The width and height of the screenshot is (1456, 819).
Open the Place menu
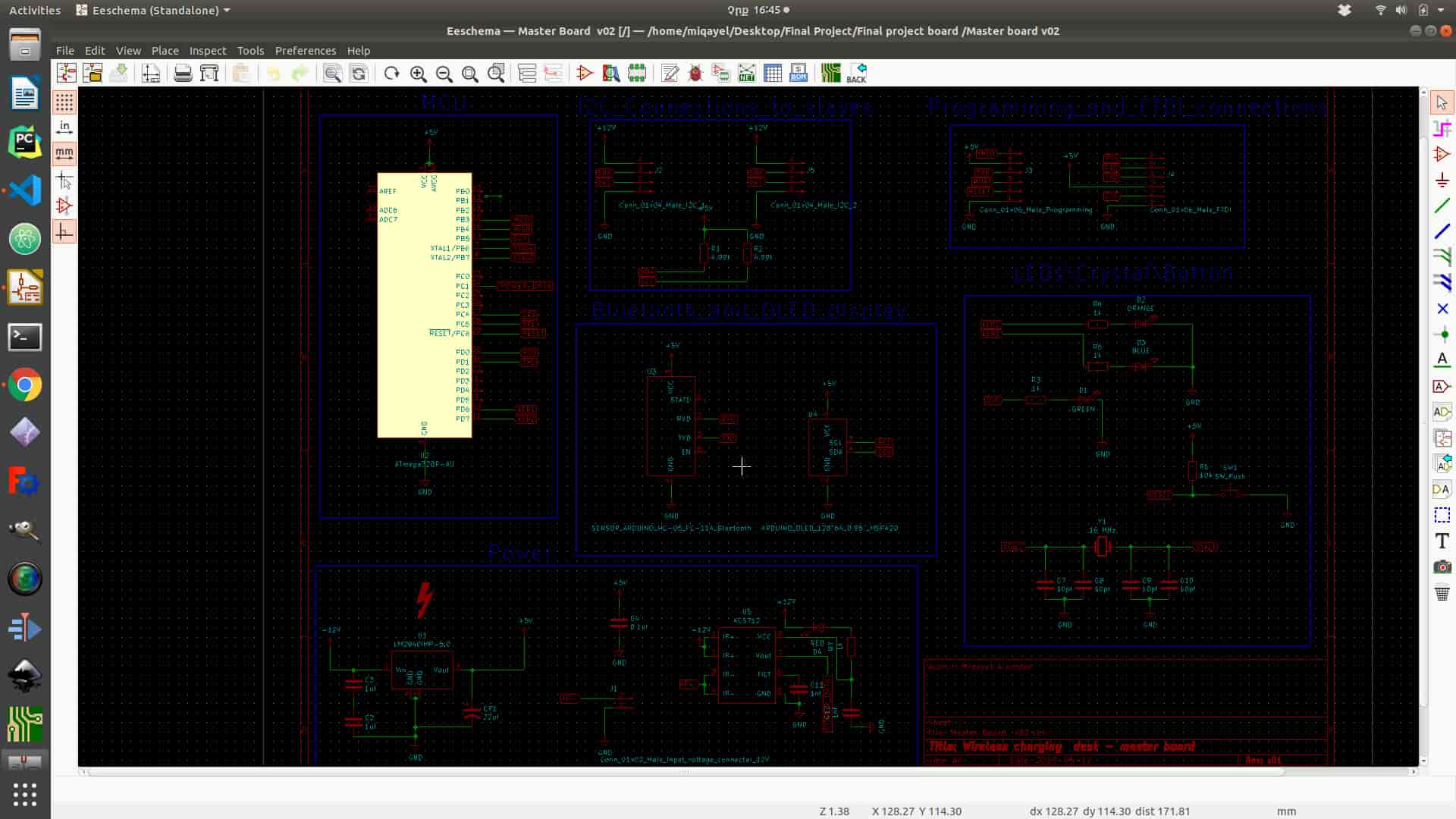(165, 51)
